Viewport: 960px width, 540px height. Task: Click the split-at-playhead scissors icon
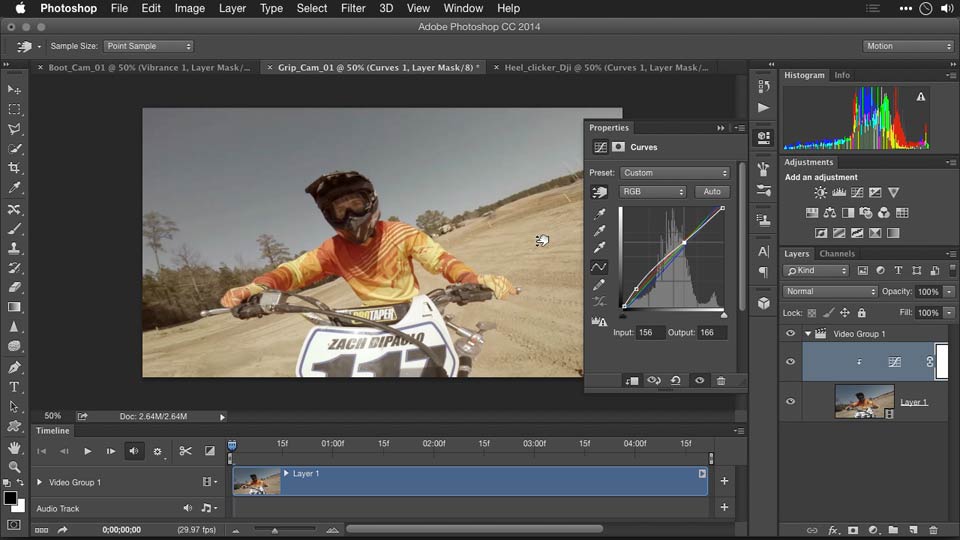pos(185,451)
